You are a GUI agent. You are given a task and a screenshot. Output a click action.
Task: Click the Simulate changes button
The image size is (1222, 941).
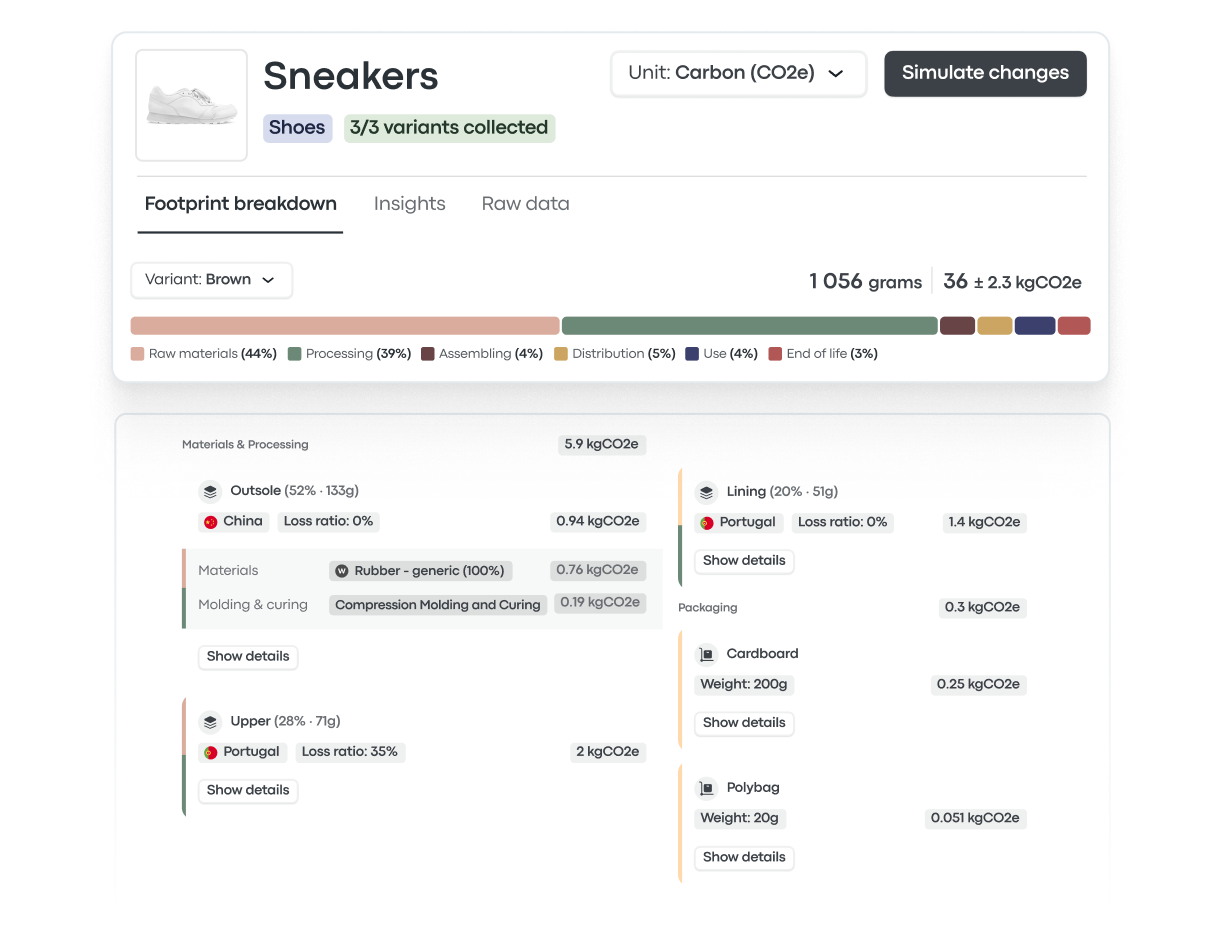point(985,73)
